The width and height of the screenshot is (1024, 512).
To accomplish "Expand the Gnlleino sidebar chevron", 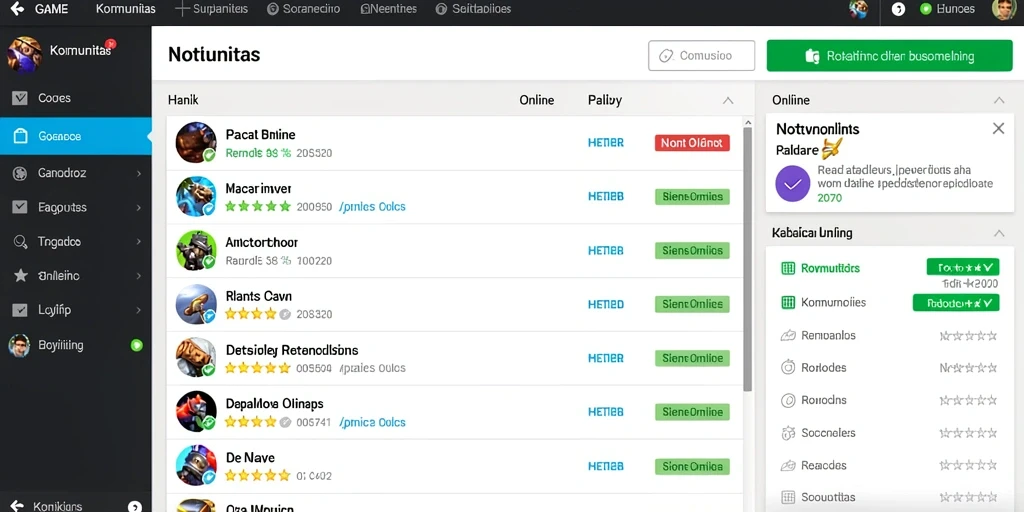I will (138, 276).
